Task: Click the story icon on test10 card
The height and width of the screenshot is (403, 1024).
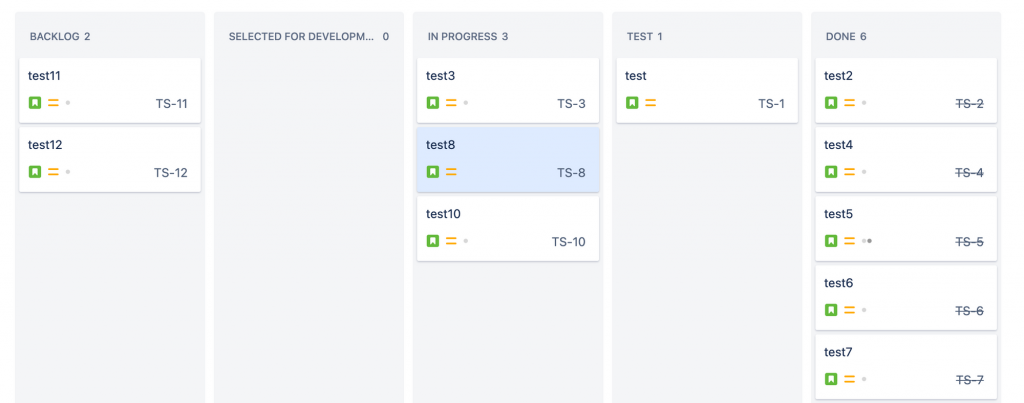Action: coord(433,241)
